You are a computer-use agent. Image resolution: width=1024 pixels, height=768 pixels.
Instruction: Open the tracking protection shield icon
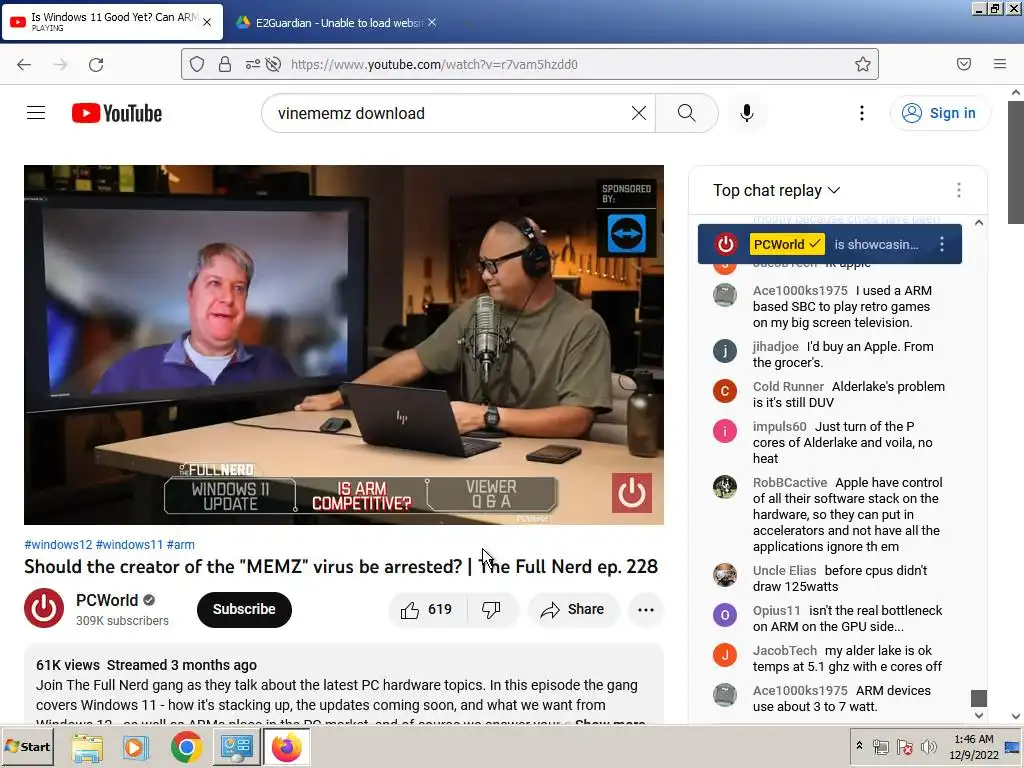pos(197,64)
